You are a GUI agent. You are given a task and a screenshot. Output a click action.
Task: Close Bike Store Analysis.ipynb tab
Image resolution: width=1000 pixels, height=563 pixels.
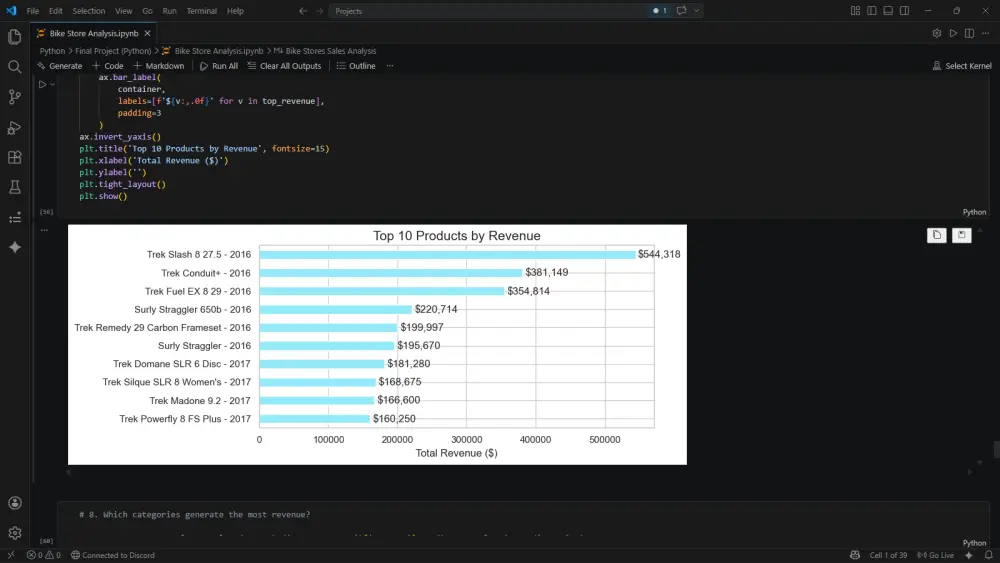click(x=147, y=33)
